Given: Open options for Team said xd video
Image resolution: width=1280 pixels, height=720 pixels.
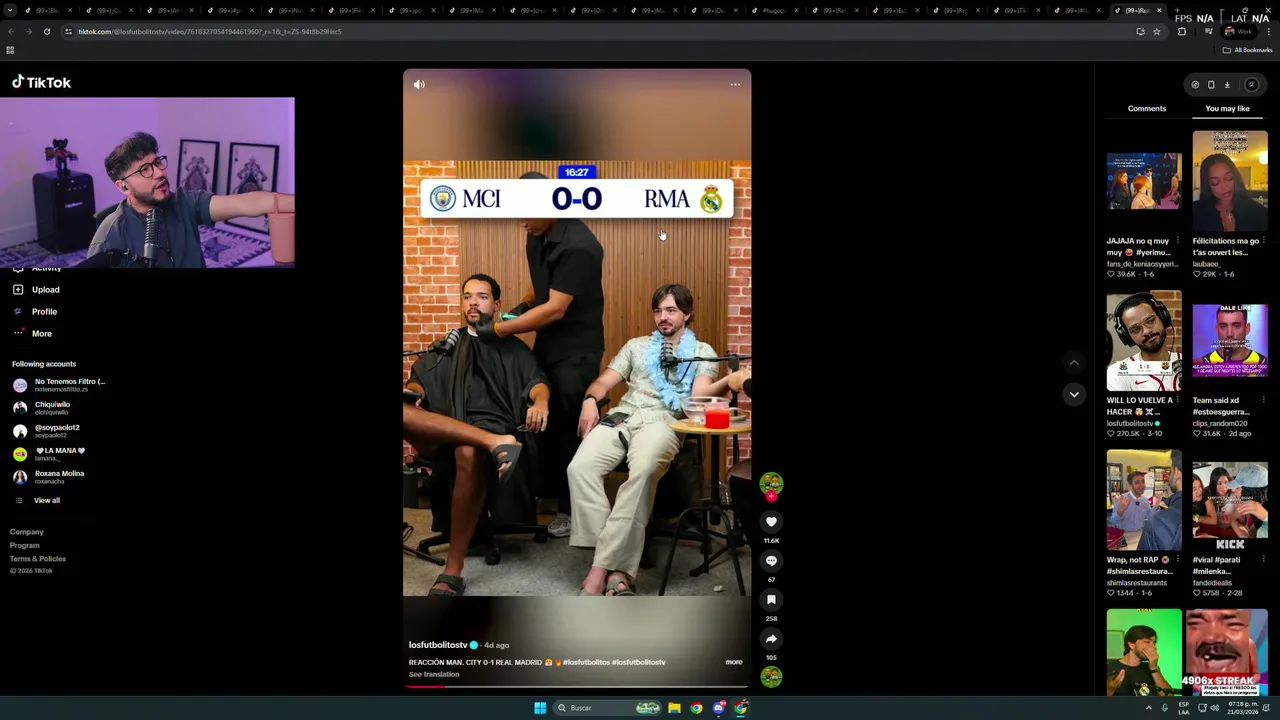Looking at the screenshot, I should coord(1263,400).
